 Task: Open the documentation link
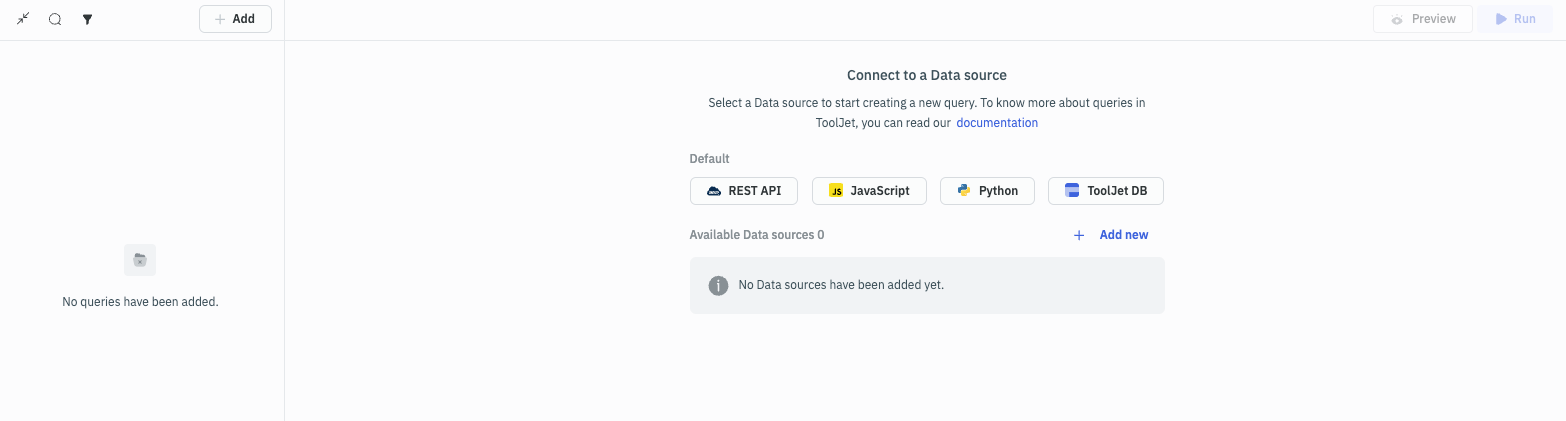[x=997, y=123]
